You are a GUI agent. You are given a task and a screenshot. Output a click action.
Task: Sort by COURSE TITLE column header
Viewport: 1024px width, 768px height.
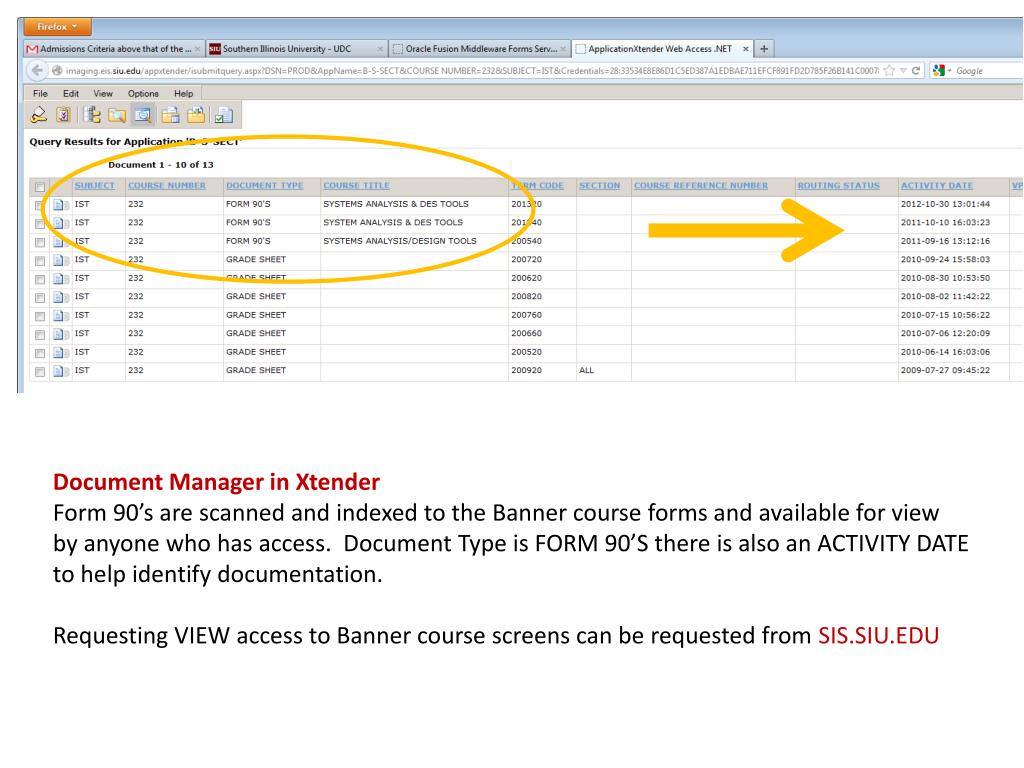357,185
